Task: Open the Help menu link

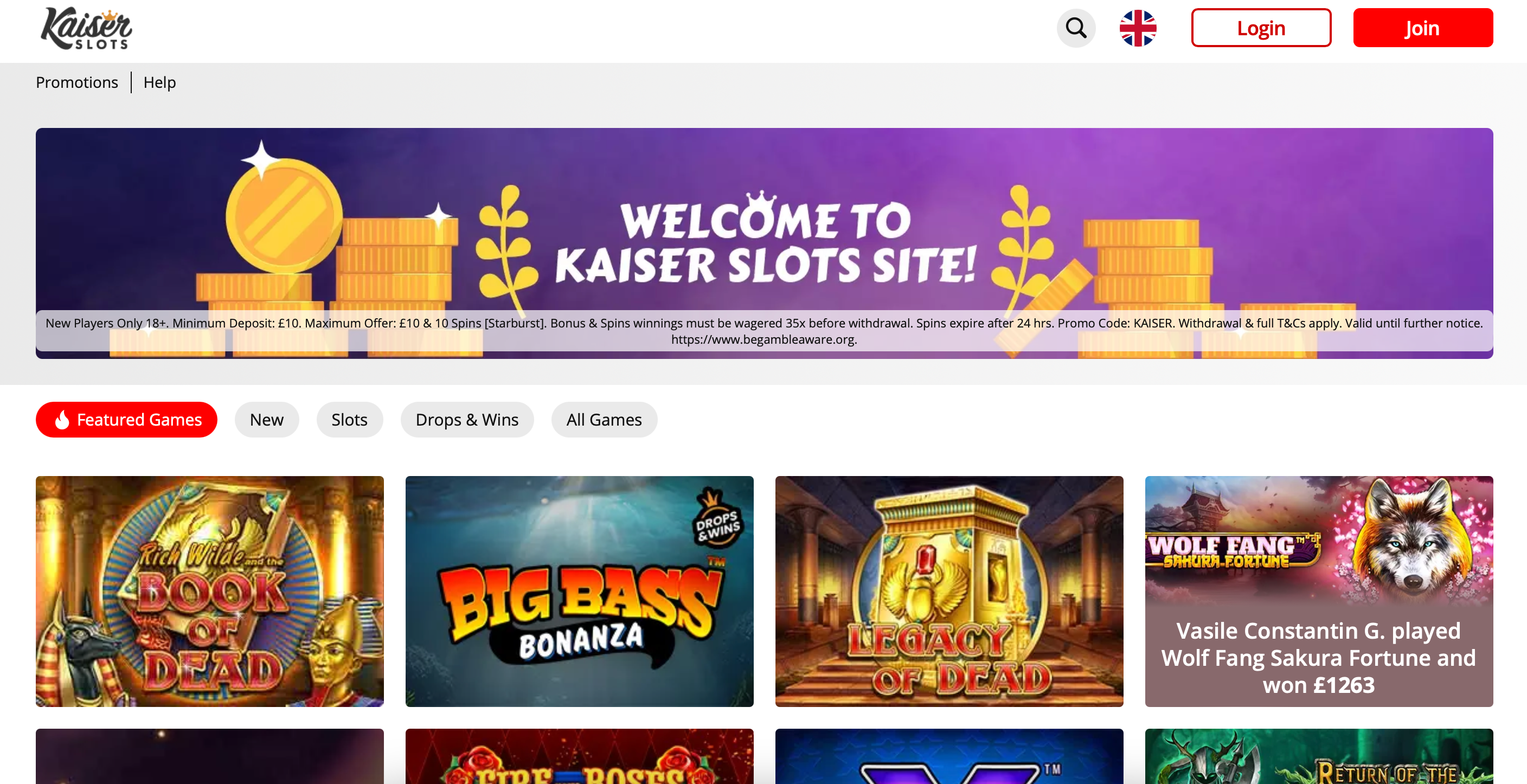Action: point(159,82)
